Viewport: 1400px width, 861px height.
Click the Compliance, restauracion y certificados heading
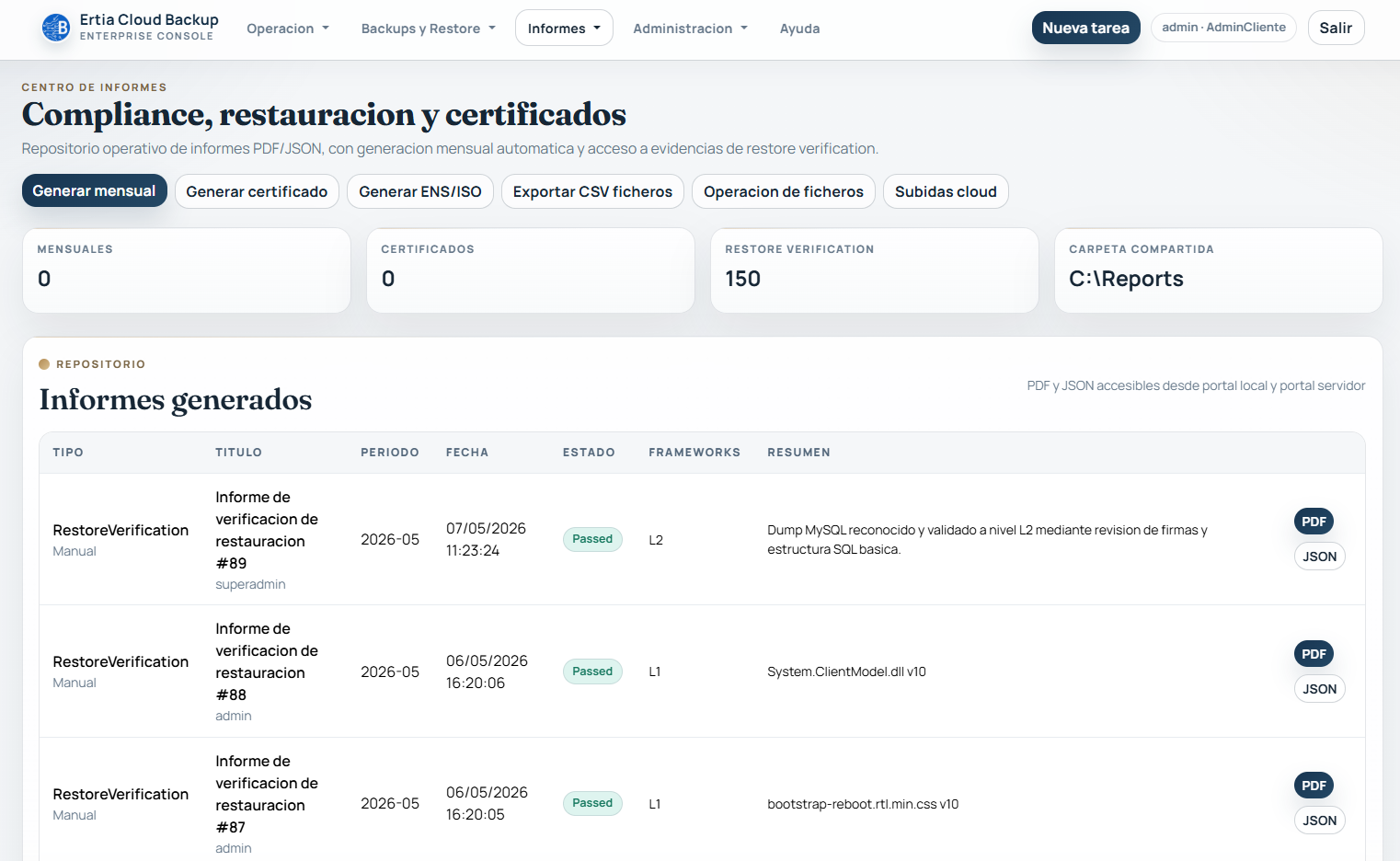(324, 115)
